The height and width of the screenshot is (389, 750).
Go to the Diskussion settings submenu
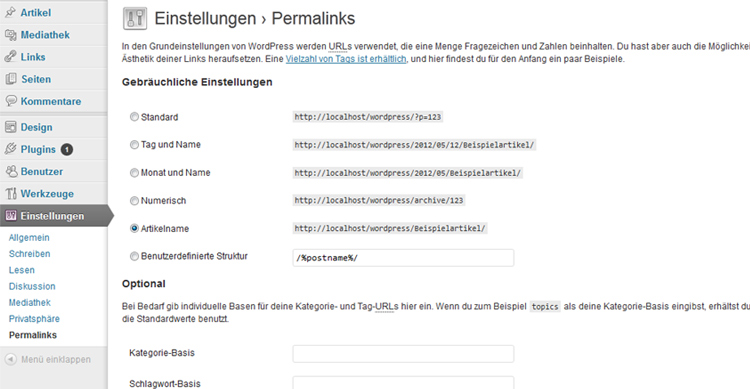pyautogui.click(x=32, y=286)
